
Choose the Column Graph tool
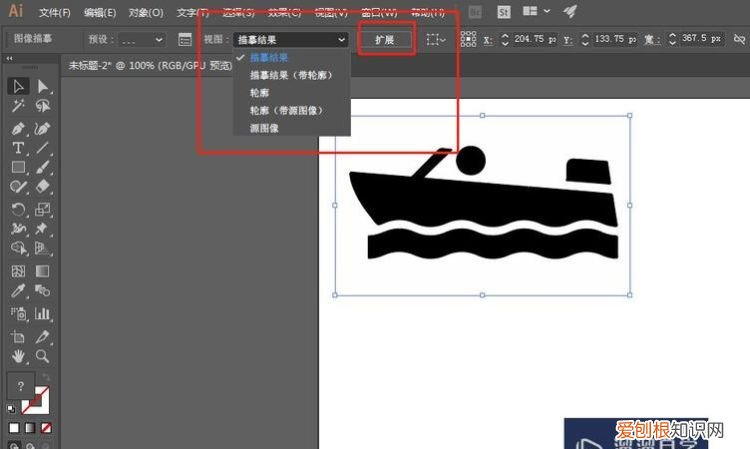pos(43,314)
